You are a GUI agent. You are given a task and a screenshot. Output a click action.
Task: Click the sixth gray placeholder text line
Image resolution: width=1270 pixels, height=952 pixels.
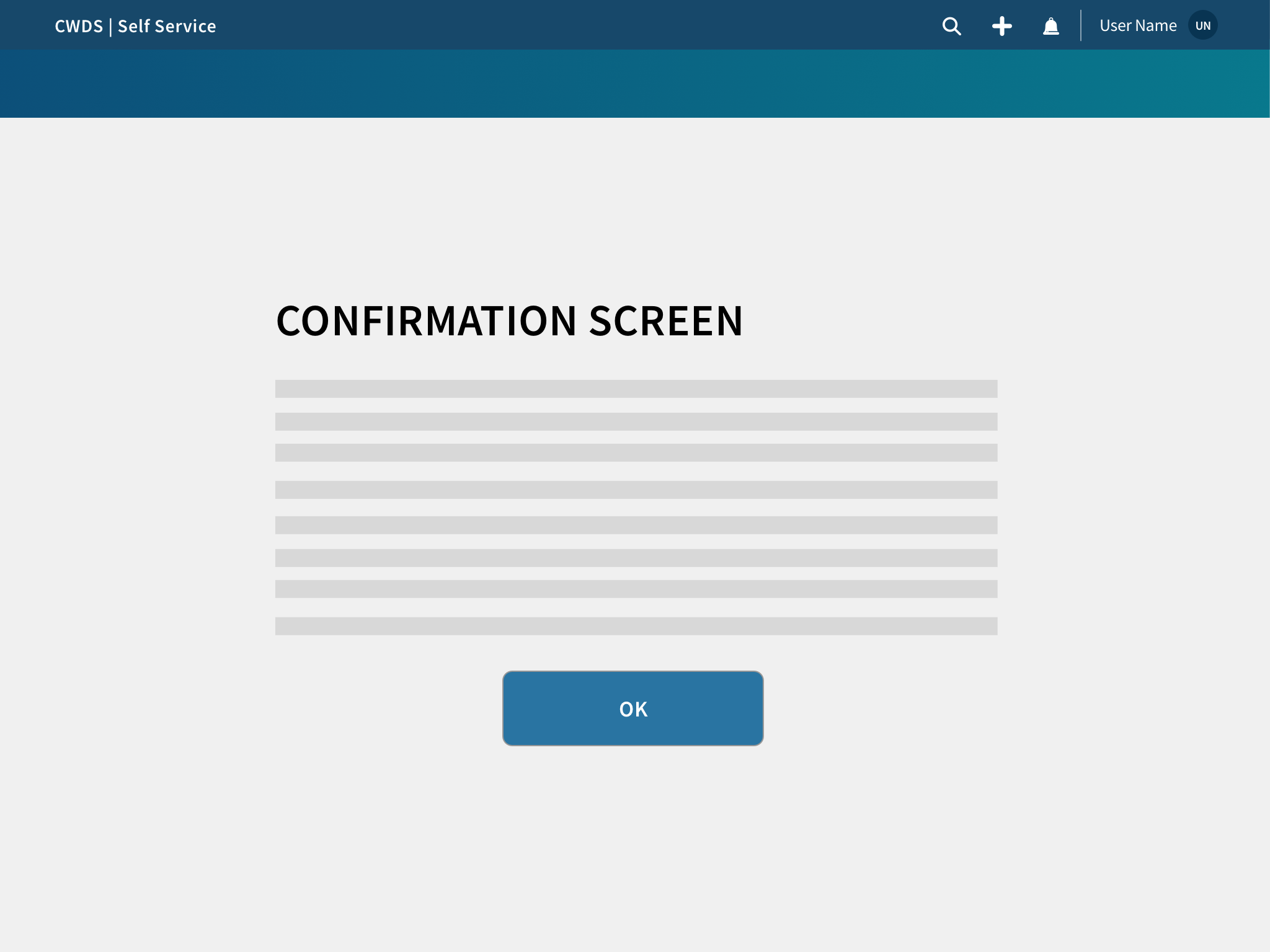[636, 558]
